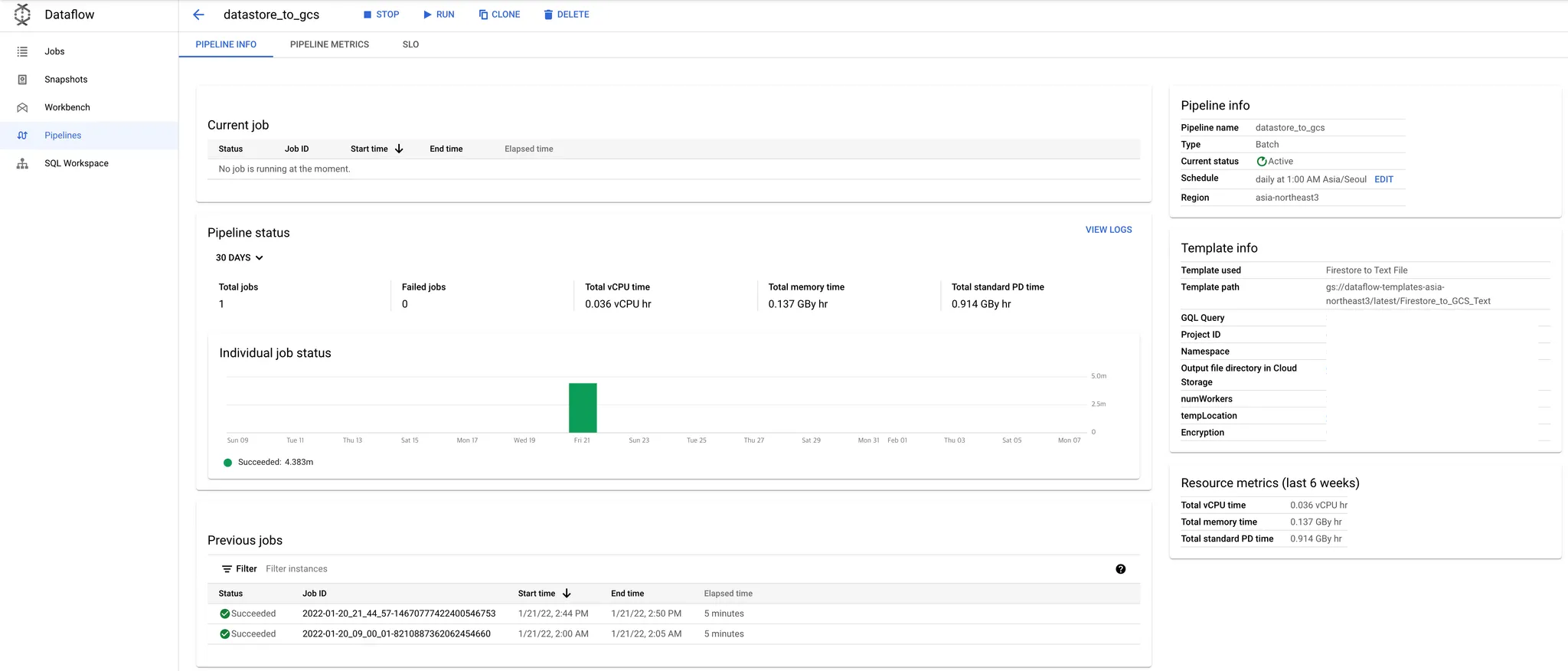Click the 'Succeeded: 4.383m' legend label

pos(276,463)
